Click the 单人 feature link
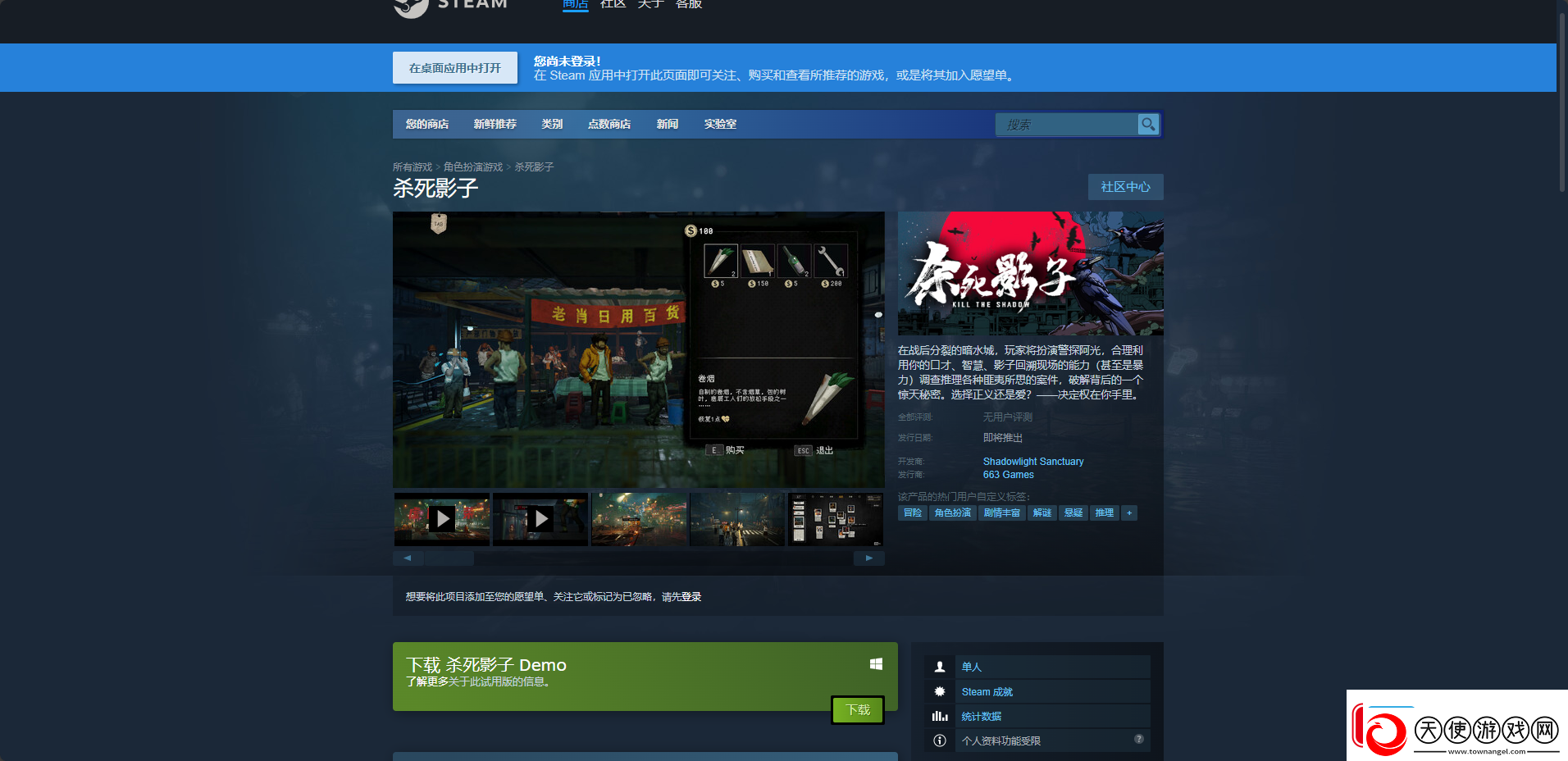Viewport: 1568px width, 761px height. [972, 667]
